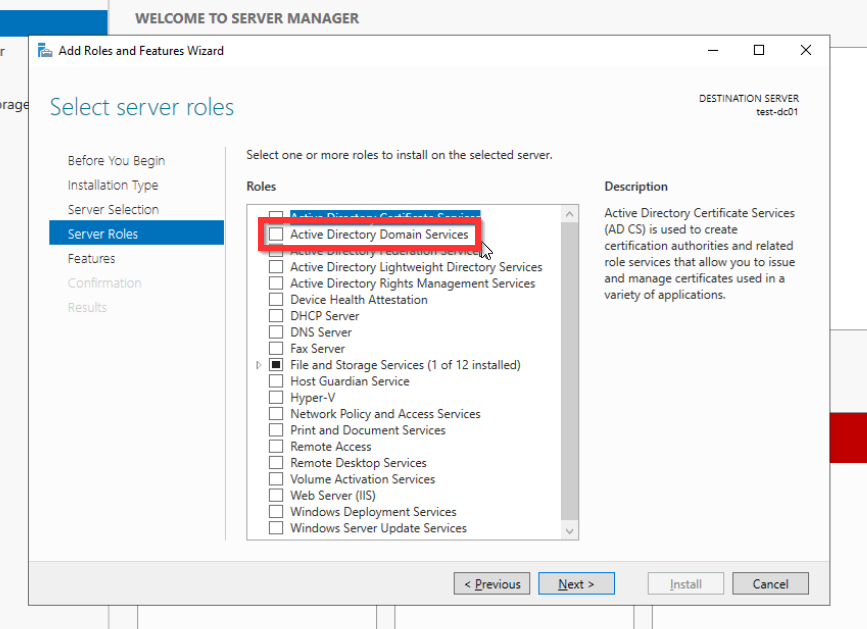867x629 pixels.
Task: Expand File and Storage Services tree node
Action: pos(258,365)
